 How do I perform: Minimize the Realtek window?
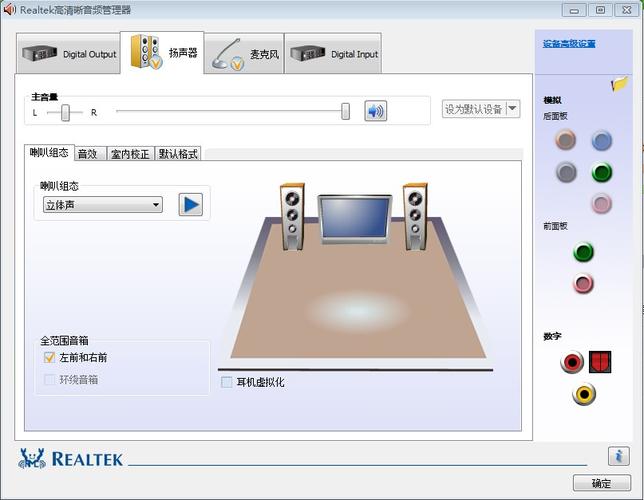tap(574, 10)
